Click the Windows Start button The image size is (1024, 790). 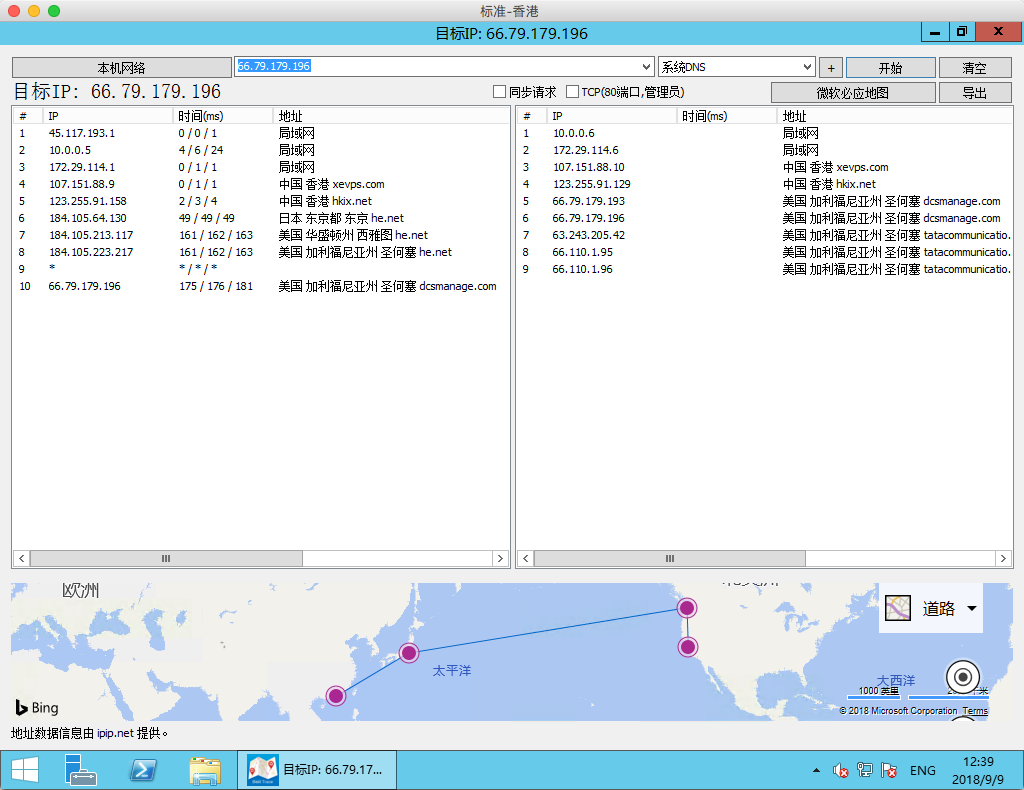click(24, 770)
